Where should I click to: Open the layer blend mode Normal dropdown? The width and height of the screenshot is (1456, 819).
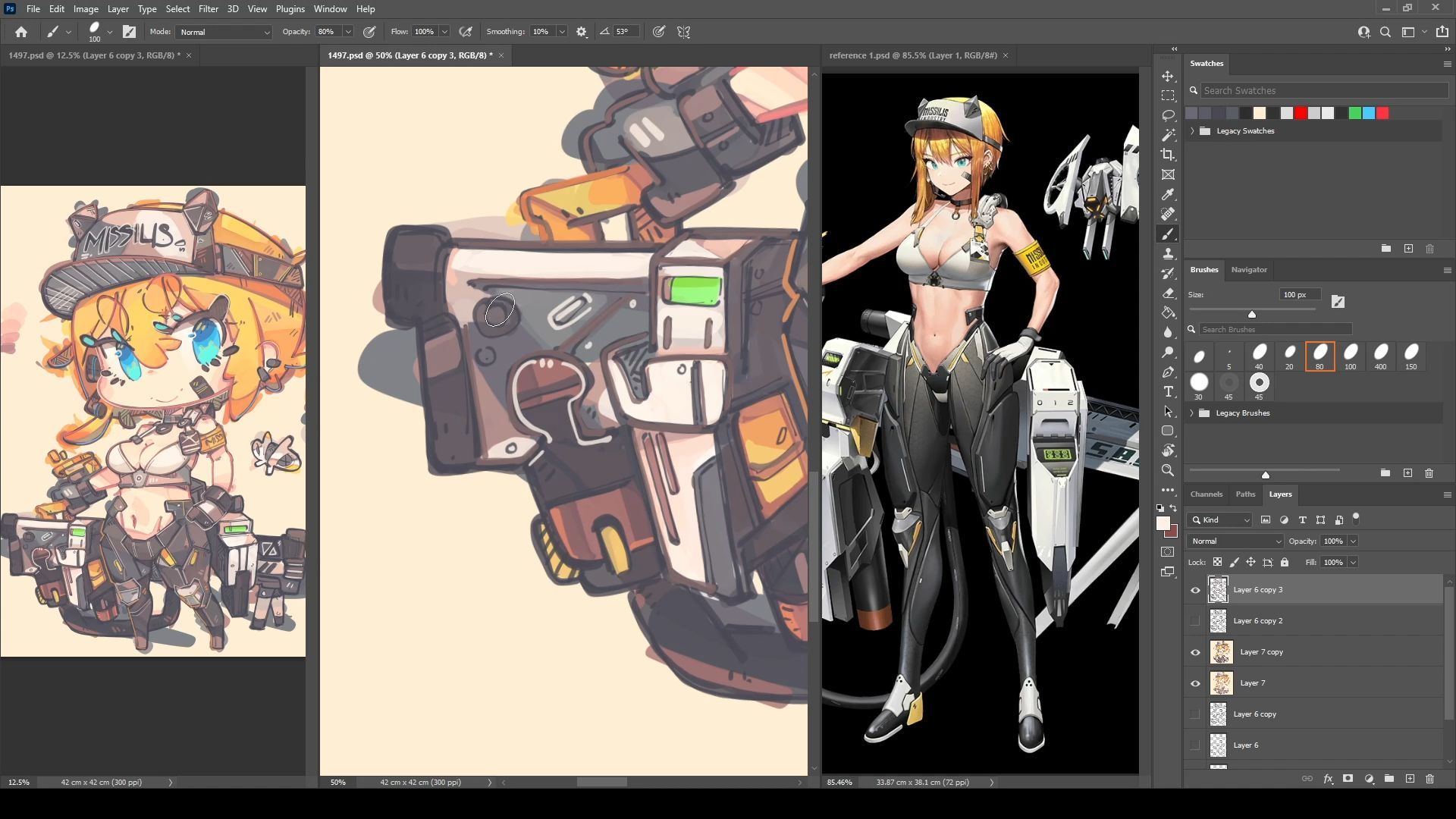click(x=1235, y=541)
